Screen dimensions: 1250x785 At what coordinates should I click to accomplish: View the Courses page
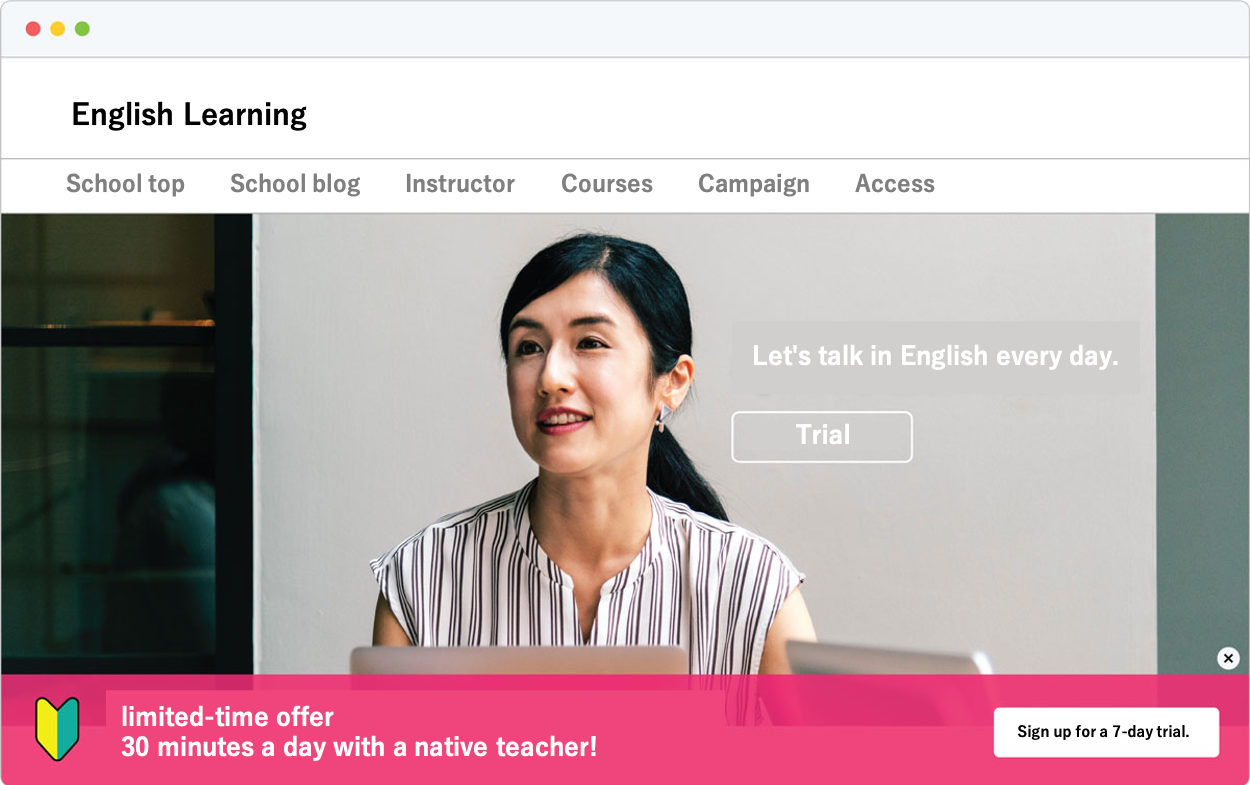click(x=607, y=184)
